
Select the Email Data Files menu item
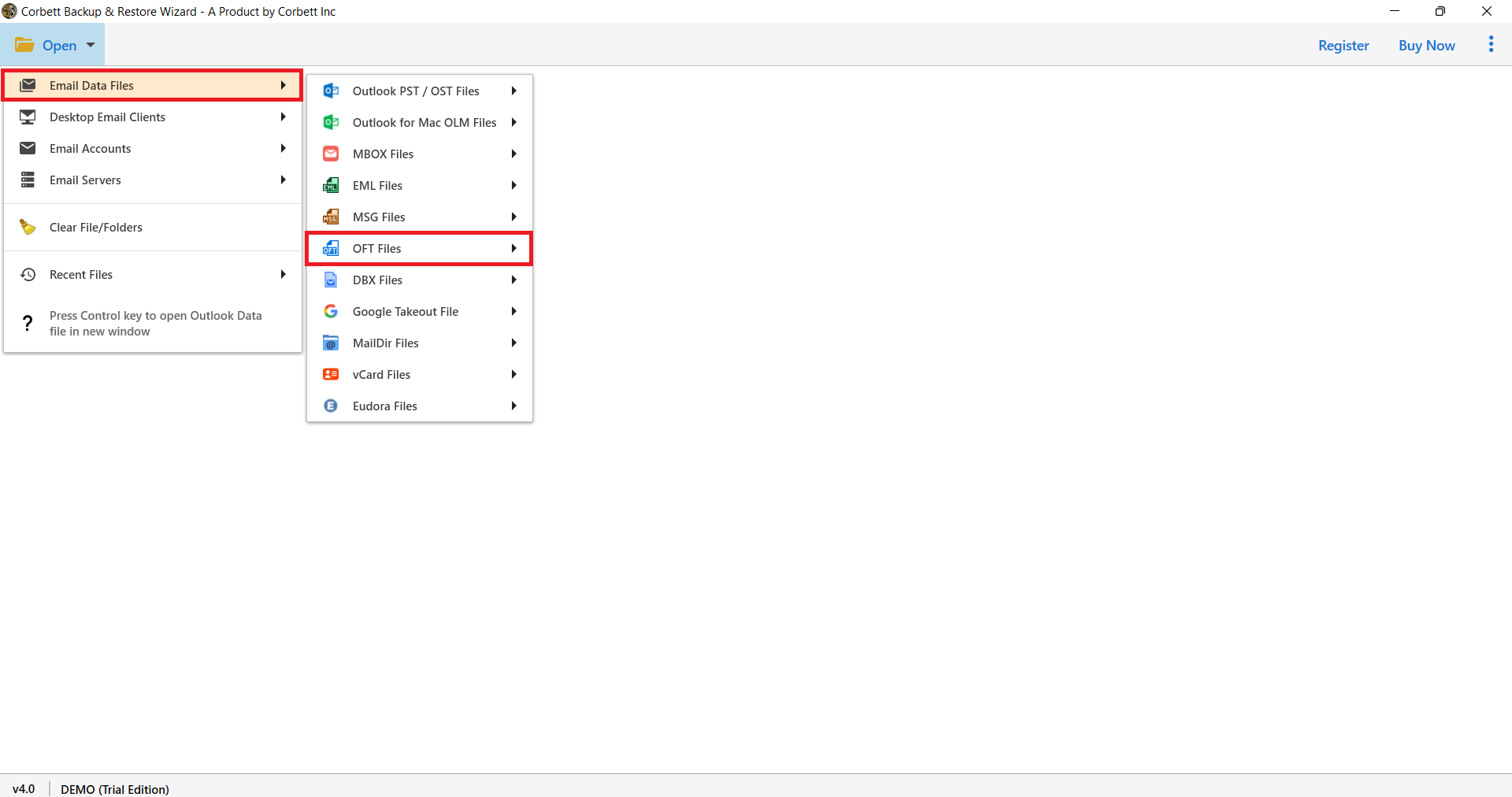click(x=153, y=85)
